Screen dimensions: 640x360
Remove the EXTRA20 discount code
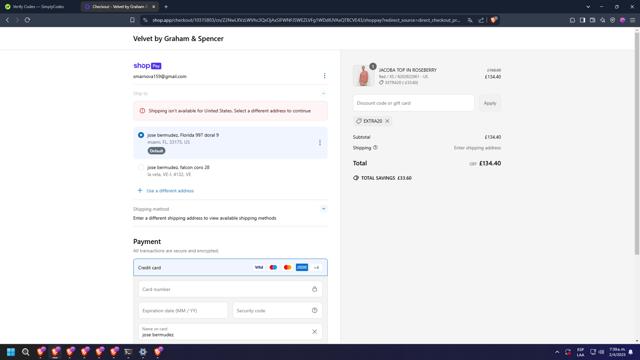click(387, 121)
